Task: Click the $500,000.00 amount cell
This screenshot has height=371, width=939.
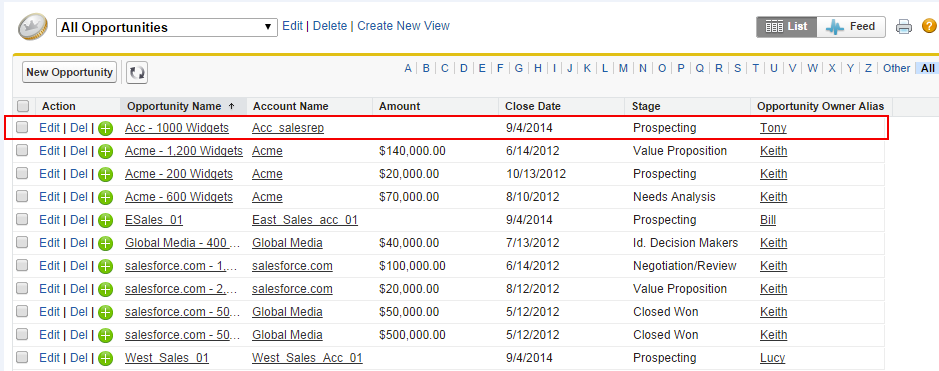Action: [412, 334]
